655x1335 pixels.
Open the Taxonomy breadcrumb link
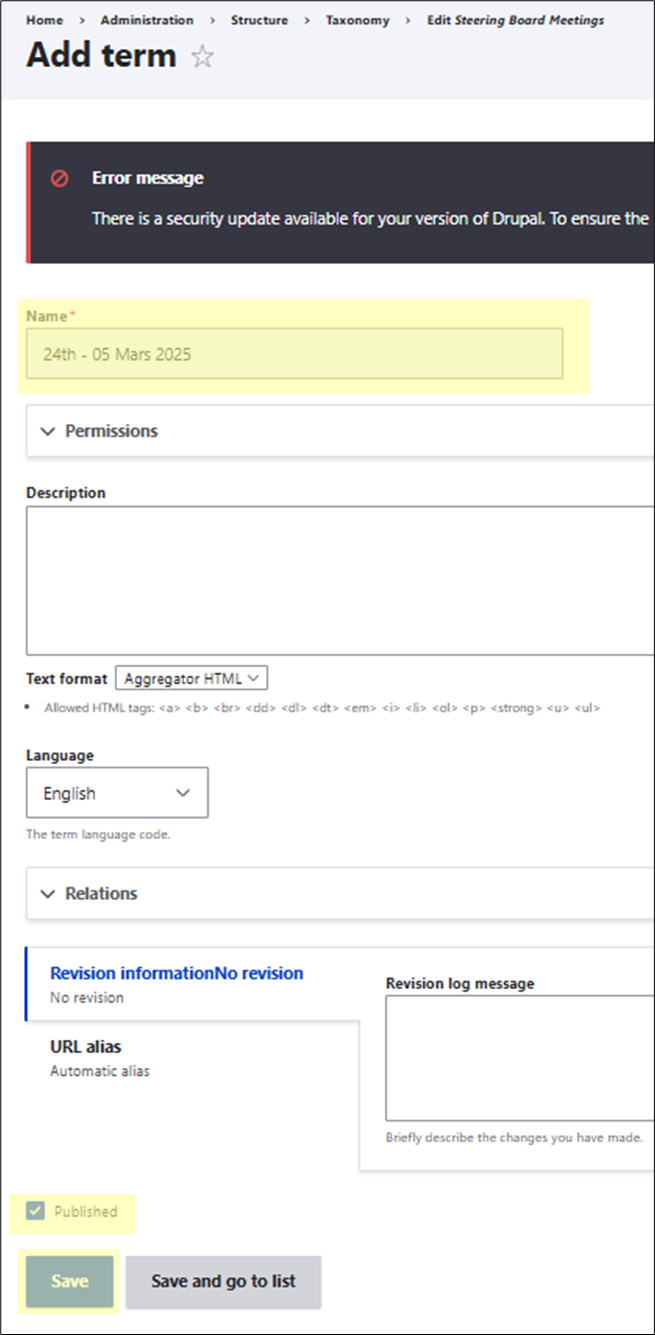click(x=357, y=20)
